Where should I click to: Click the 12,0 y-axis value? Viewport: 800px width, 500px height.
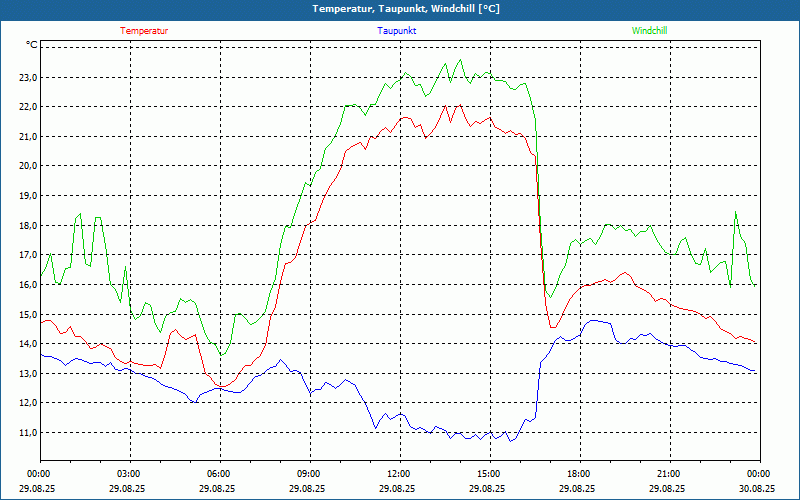pos(29,403)
